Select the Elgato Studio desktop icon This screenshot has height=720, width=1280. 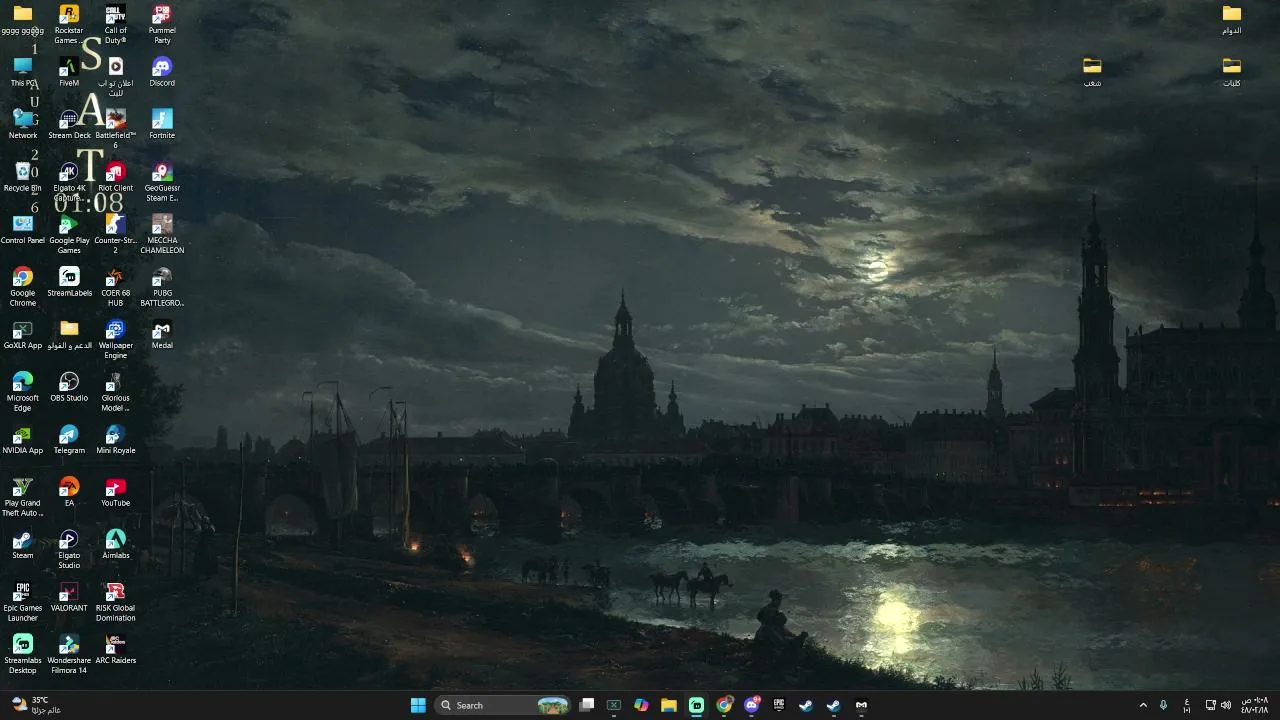(69, 549)
